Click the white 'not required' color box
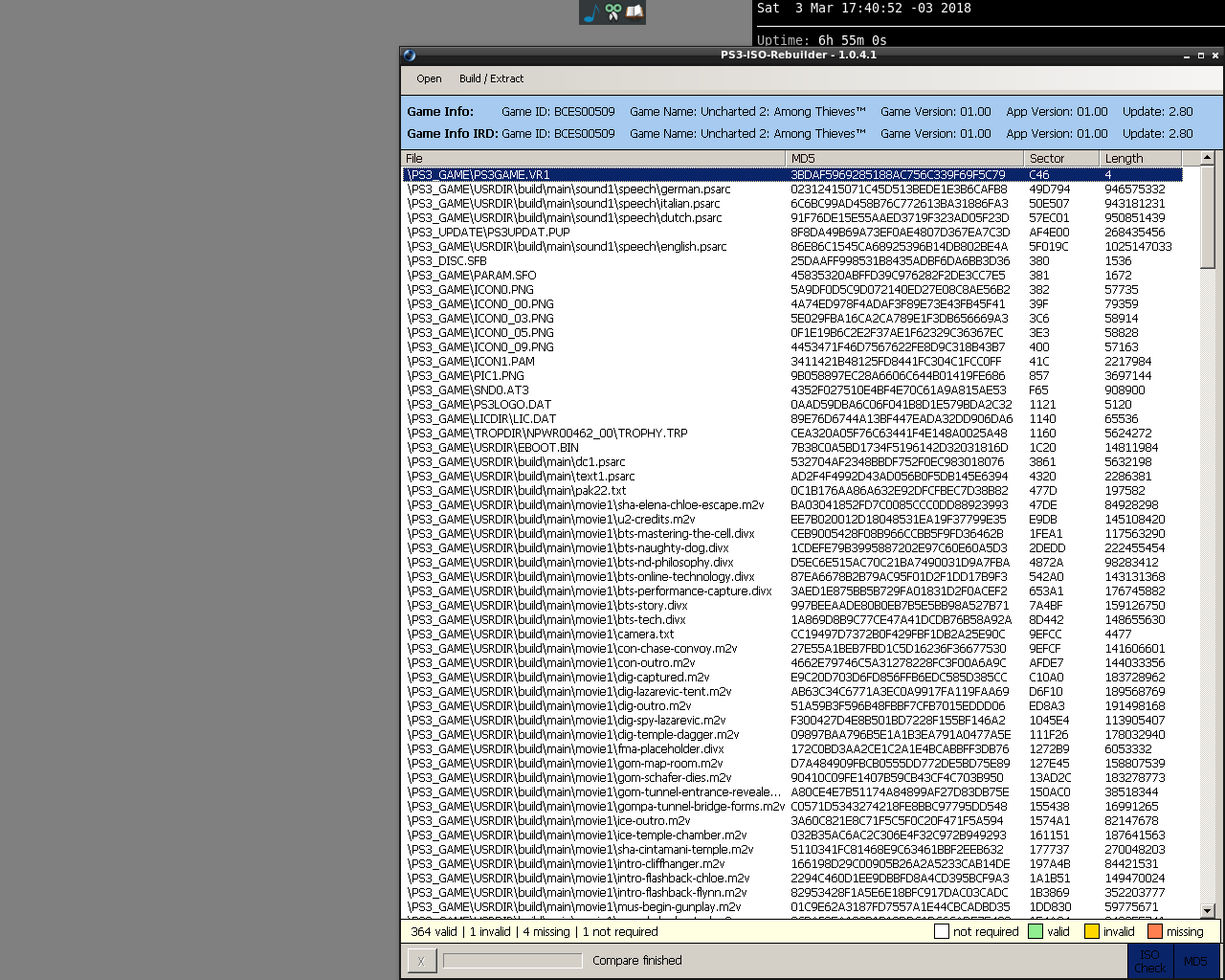The height and width of the screenshot is (980, 1225). point(941,931)
